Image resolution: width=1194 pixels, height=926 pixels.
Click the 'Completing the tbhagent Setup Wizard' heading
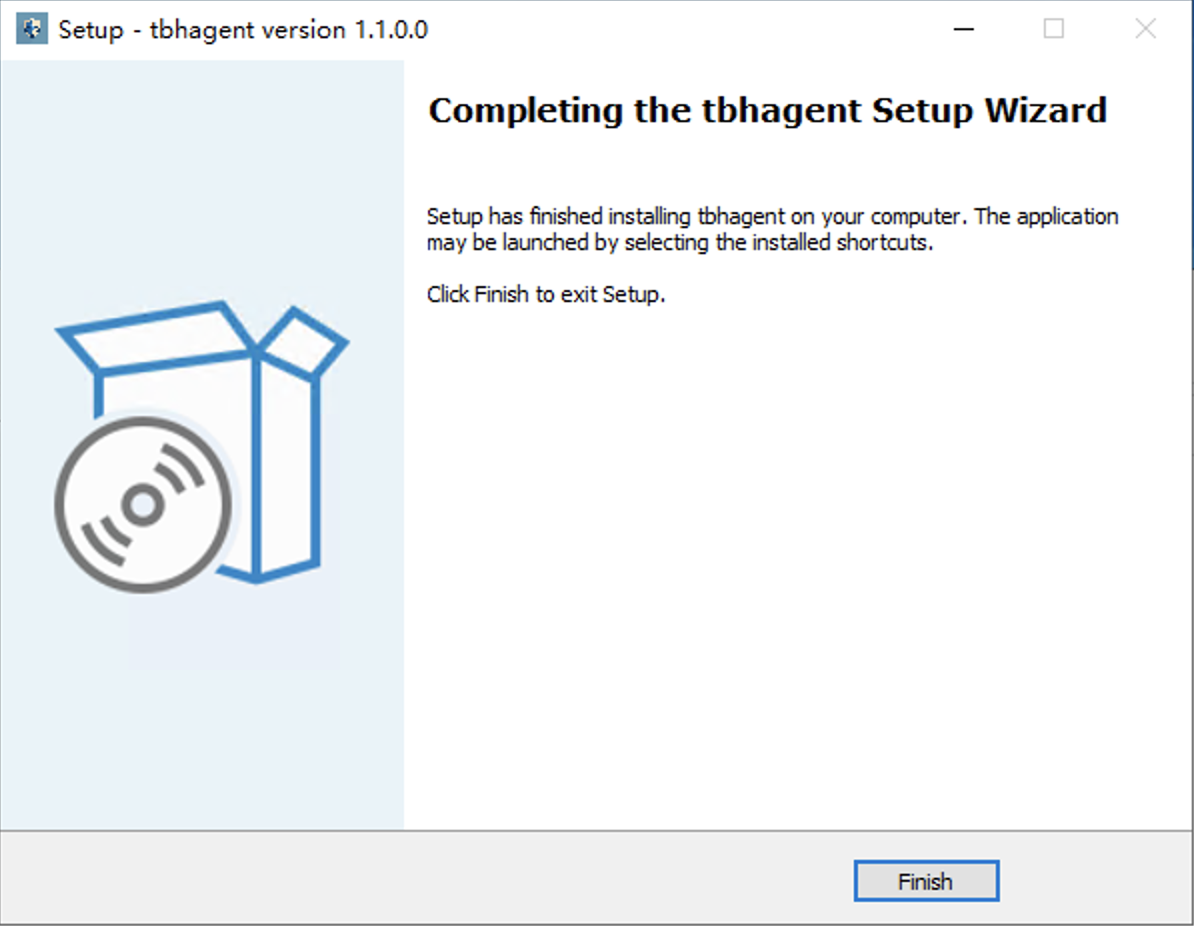(767, 110)
